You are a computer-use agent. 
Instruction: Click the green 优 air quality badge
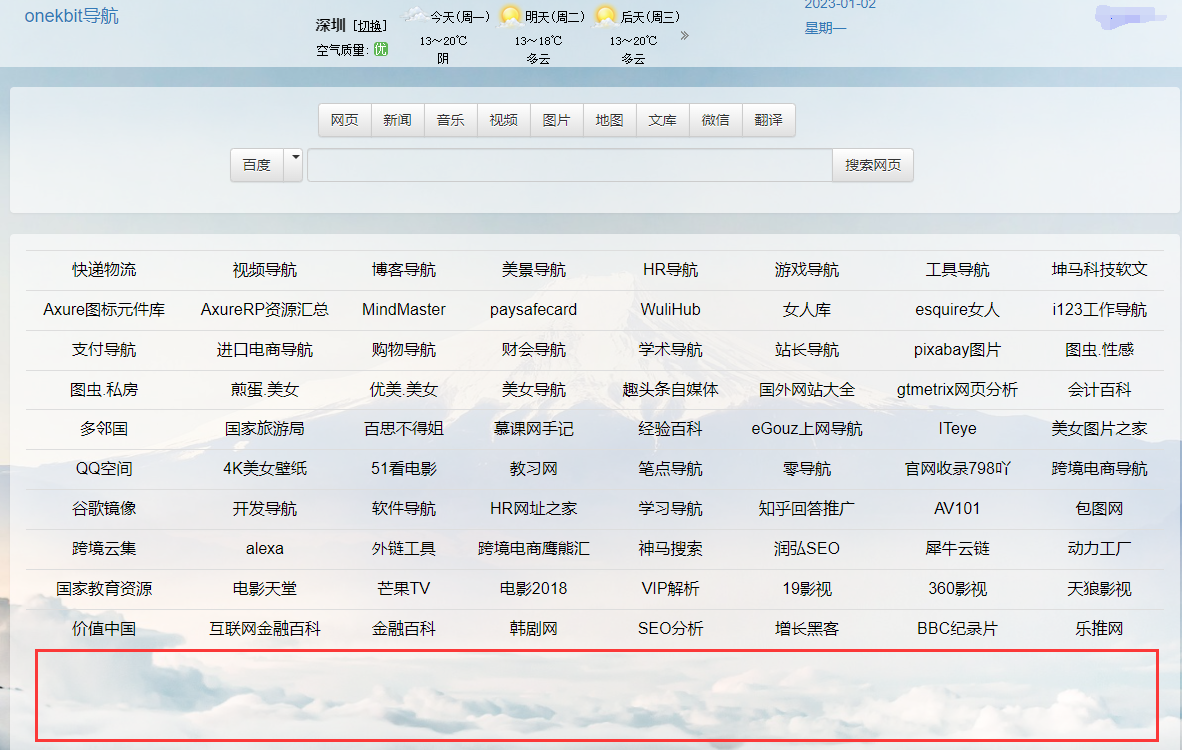pyautogui.click(x=381, y=49)
